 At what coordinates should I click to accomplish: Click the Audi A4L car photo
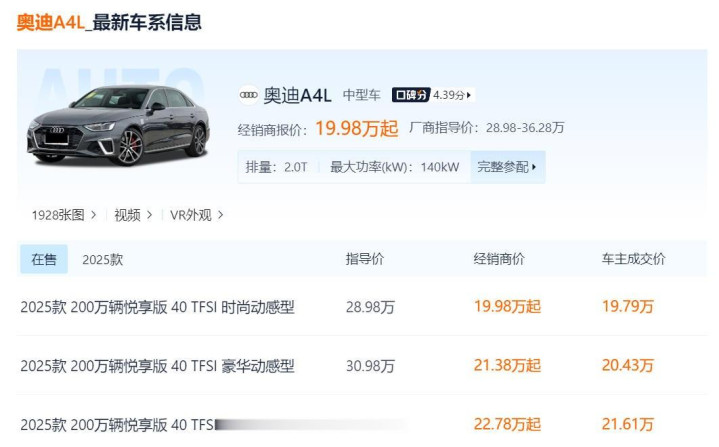[118, 125]
